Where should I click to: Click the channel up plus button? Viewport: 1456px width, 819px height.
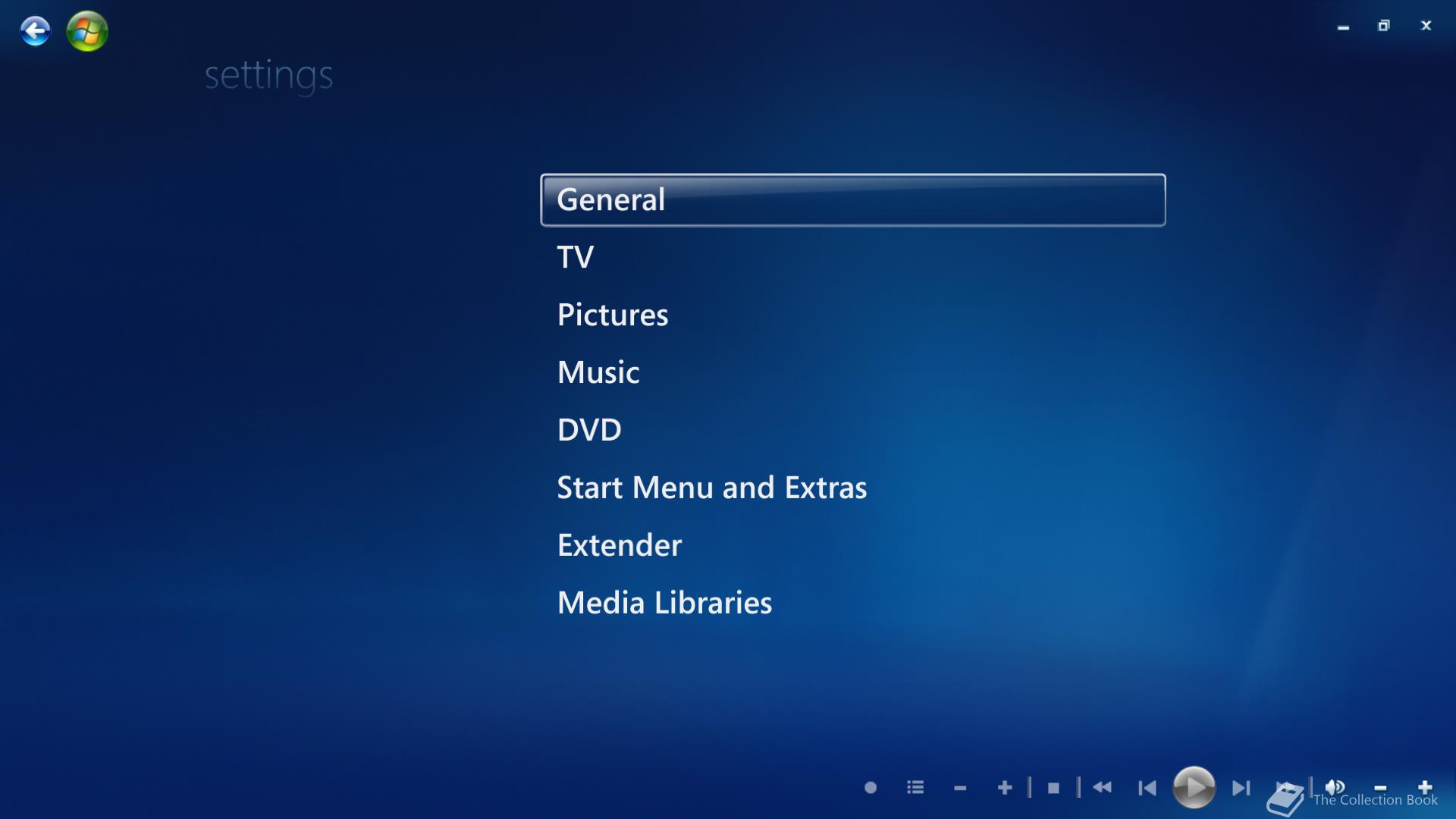1005,788
